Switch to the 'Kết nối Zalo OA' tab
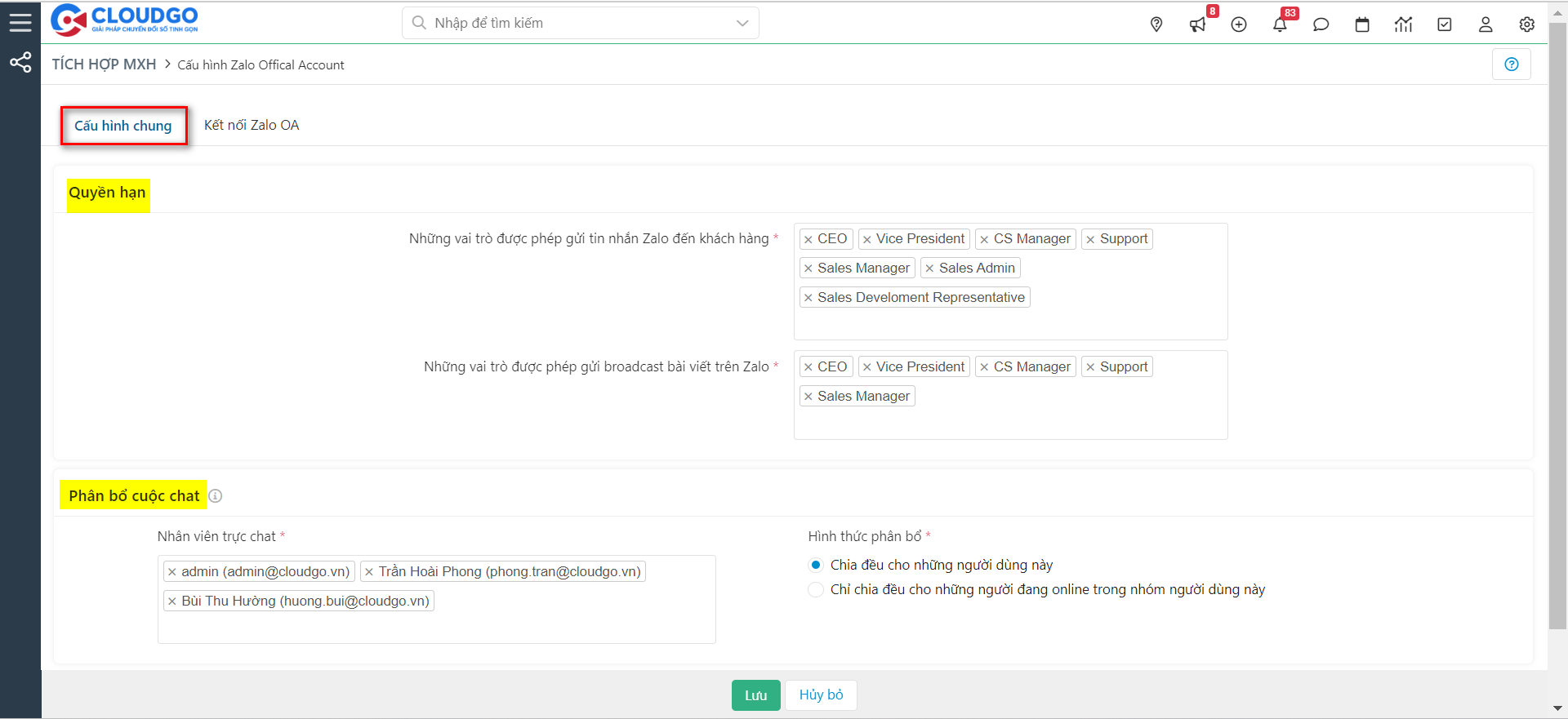 [x=252, y=125]
